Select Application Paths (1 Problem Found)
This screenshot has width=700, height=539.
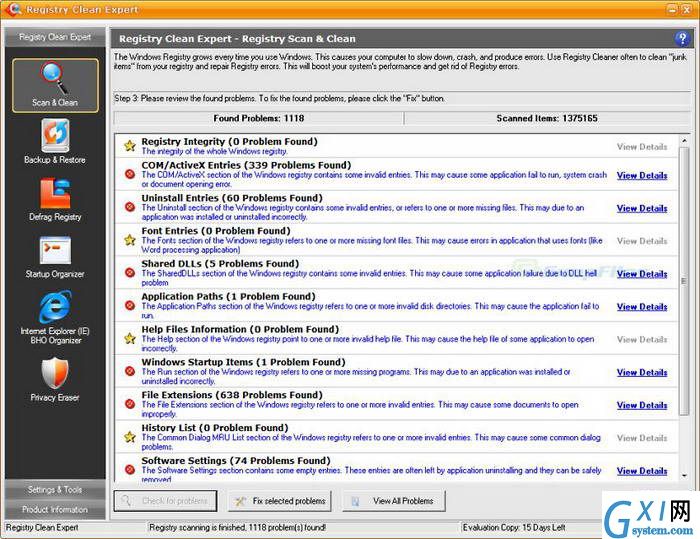[x=228, y=297]
